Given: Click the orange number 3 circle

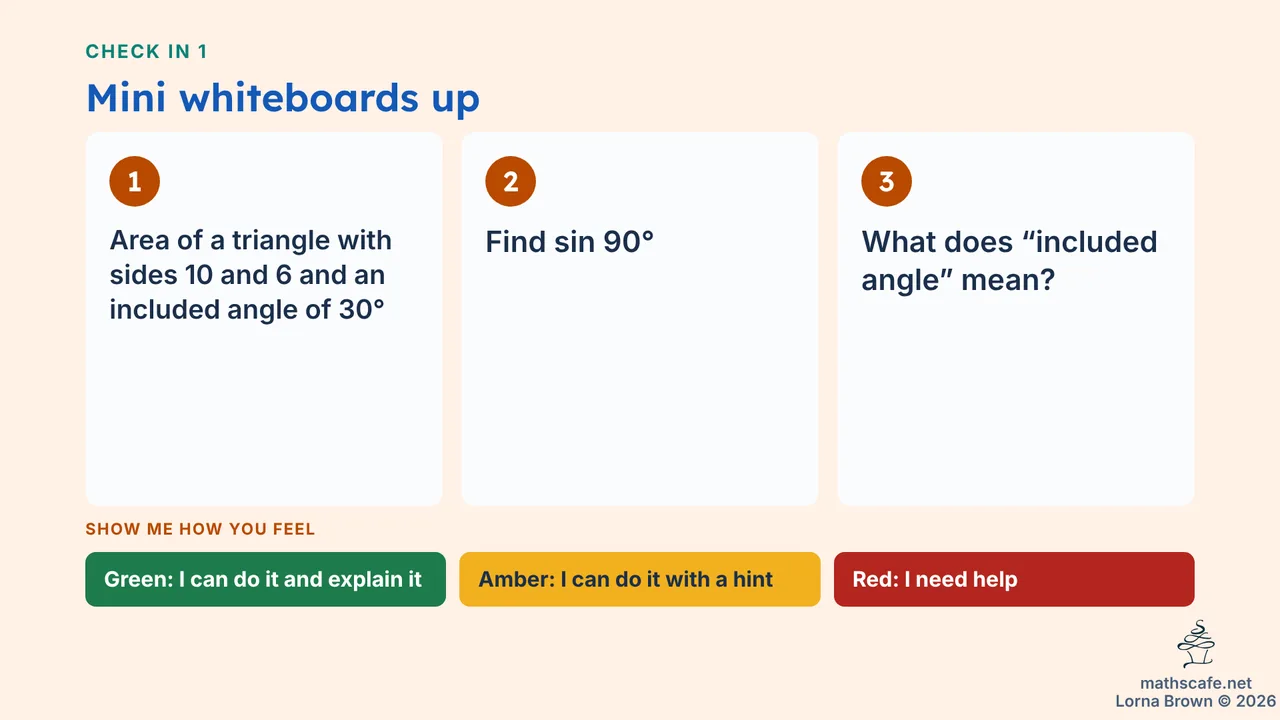Looking at the screenshot, I should [887, 182].
